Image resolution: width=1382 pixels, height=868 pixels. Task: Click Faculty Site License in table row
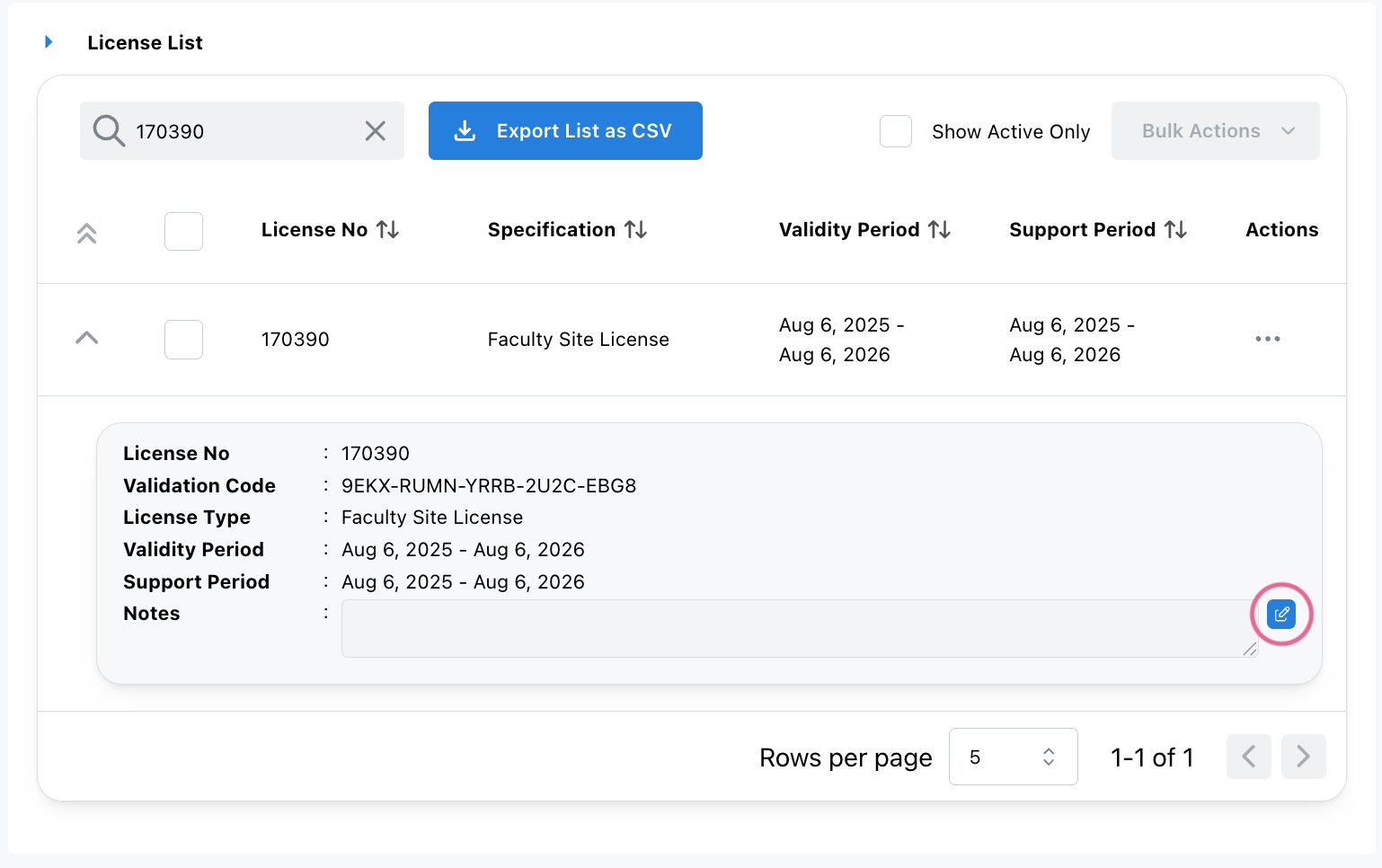click(x=579, y=340)
